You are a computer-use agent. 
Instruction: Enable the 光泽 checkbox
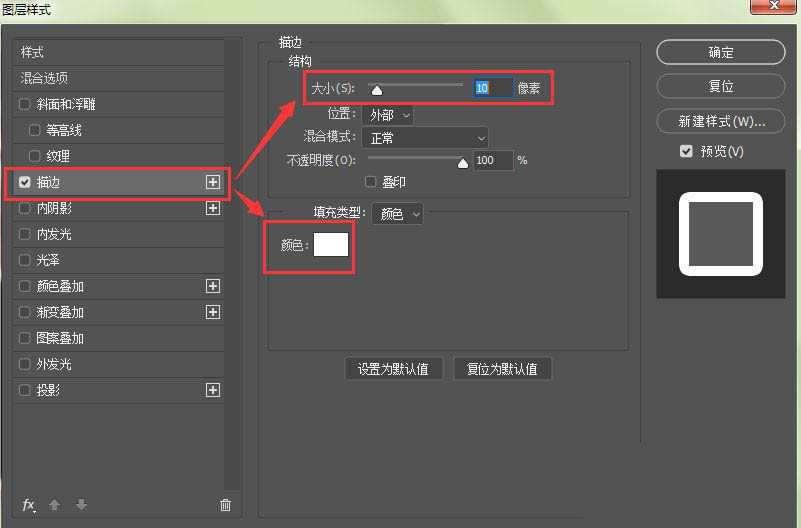point(24,260)
